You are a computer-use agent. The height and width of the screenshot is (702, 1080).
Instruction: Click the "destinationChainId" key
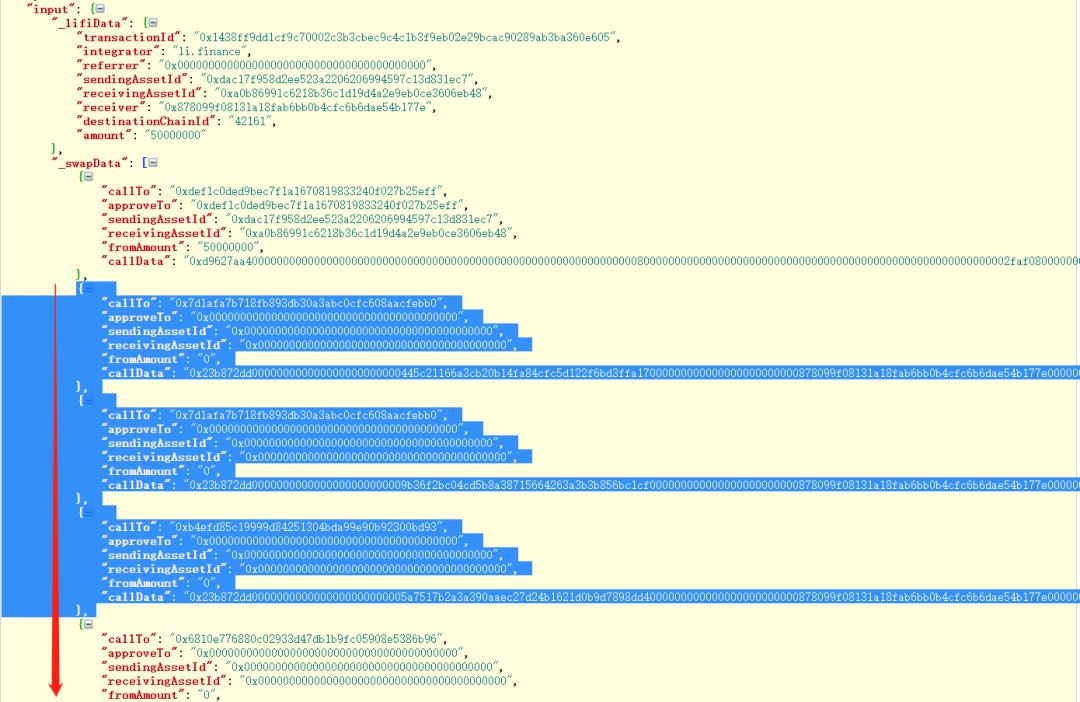click(x=146, y=121)
